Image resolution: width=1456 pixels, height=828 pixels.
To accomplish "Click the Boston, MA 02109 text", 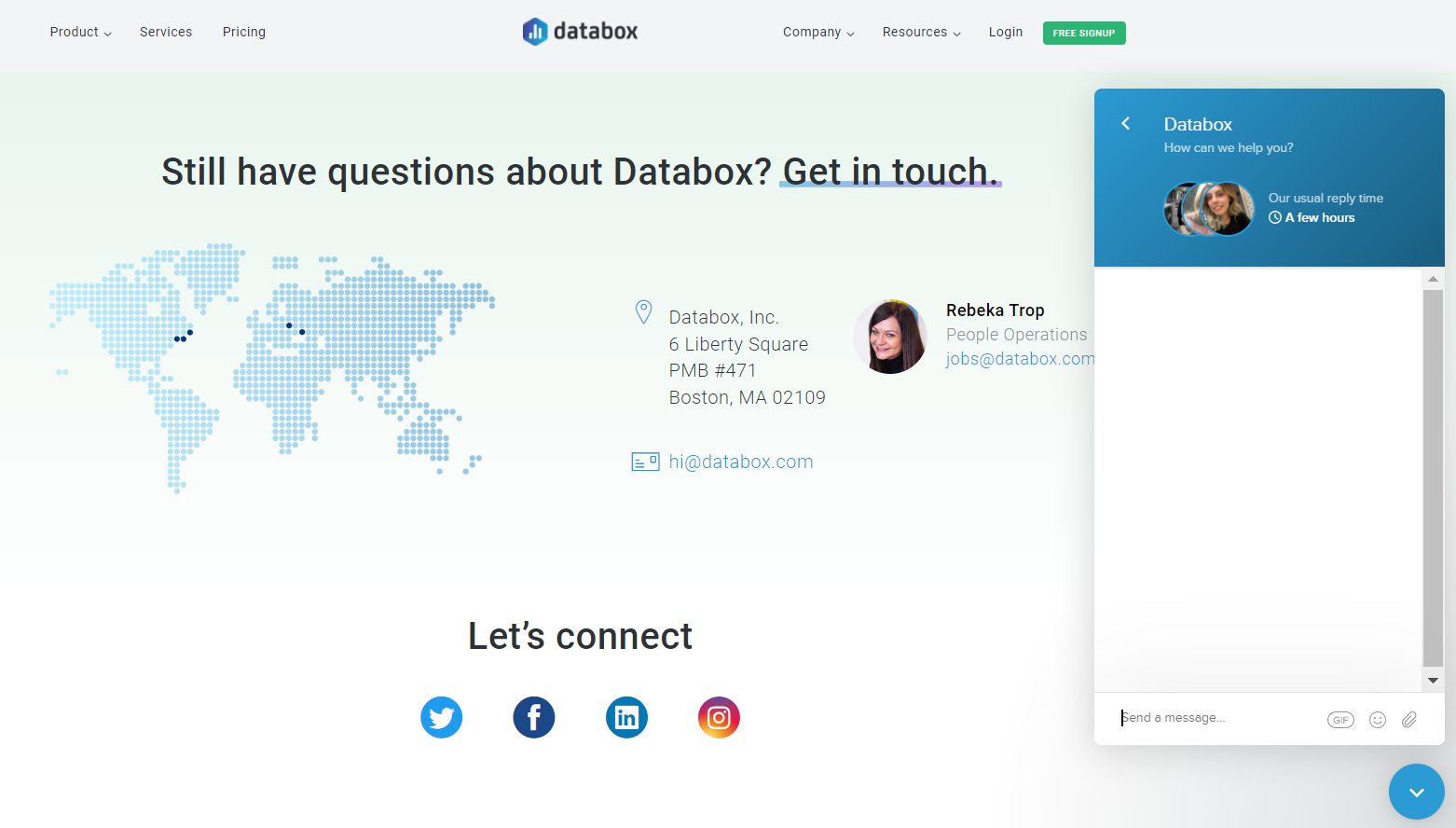I will point(748,397).
